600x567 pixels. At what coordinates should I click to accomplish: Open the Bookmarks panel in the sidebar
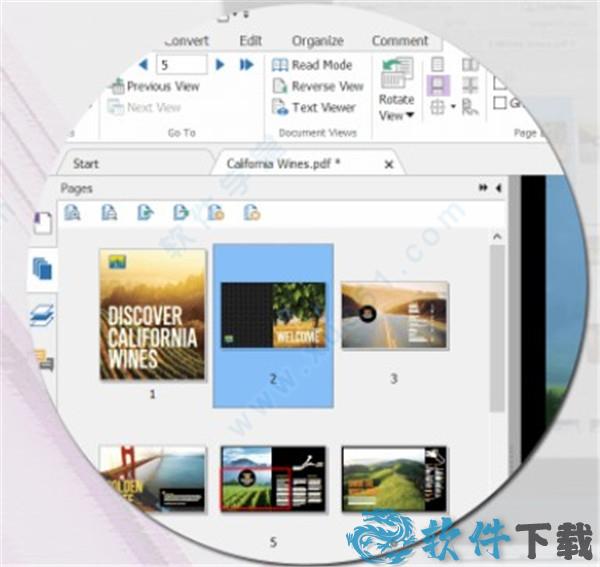pyautogui.click(x=43, y=223)
